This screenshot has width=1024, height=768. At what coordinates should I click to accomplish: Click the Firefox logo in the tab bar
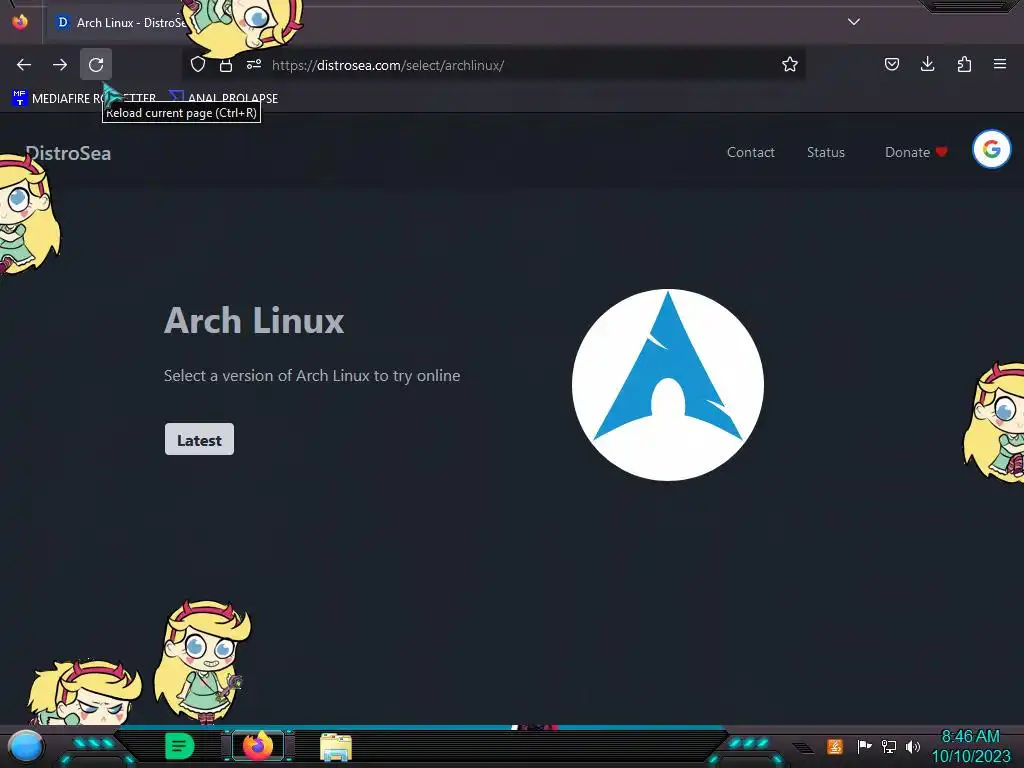(20, 22)
